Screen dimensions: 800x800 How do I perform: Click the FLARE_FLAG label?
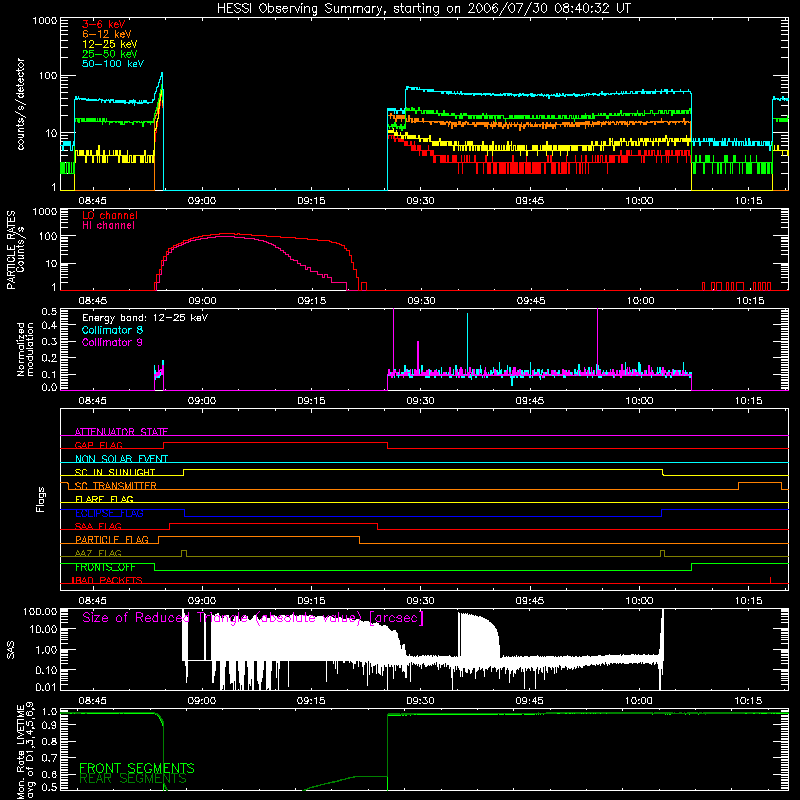click(x=104, y=499)
